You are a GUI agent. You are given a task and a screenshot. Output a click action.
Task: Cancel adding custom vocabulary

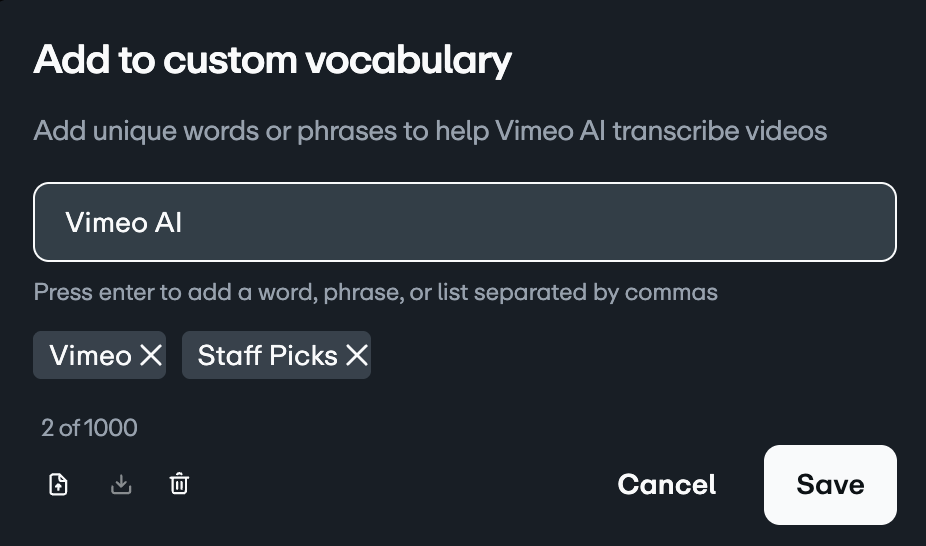click(x=667, y=485)
